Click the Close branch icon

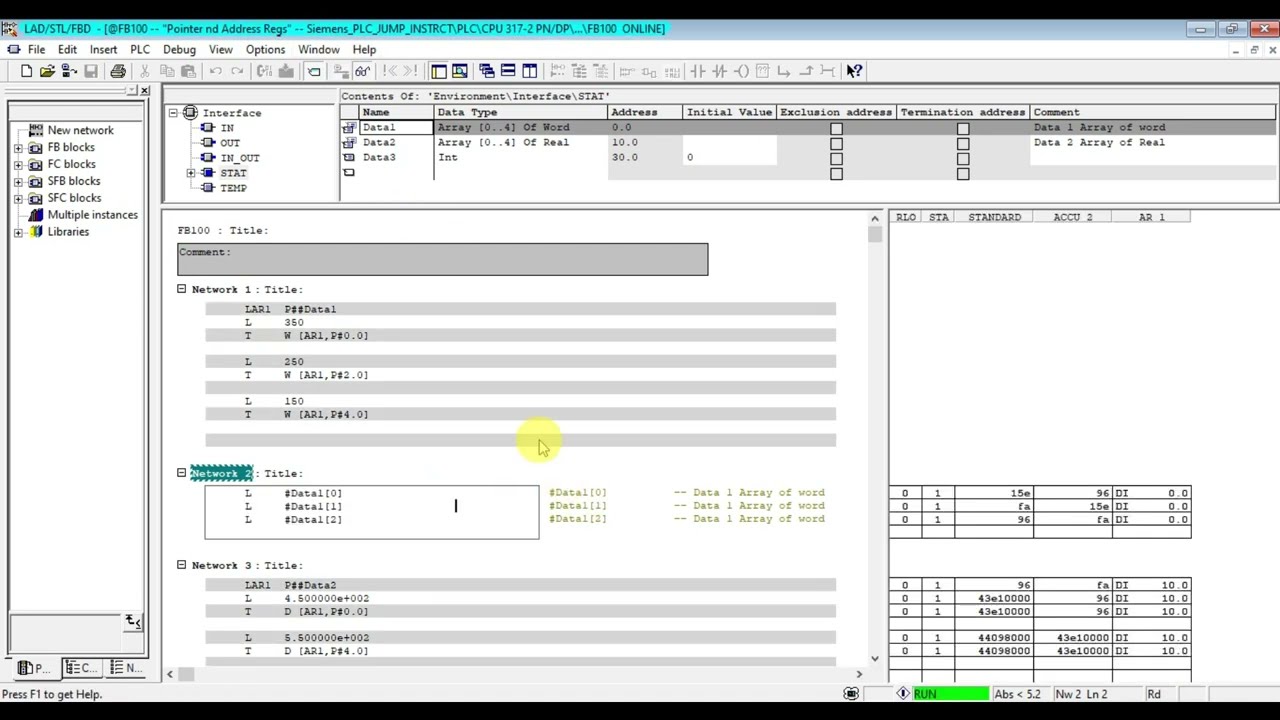(806, 71)
